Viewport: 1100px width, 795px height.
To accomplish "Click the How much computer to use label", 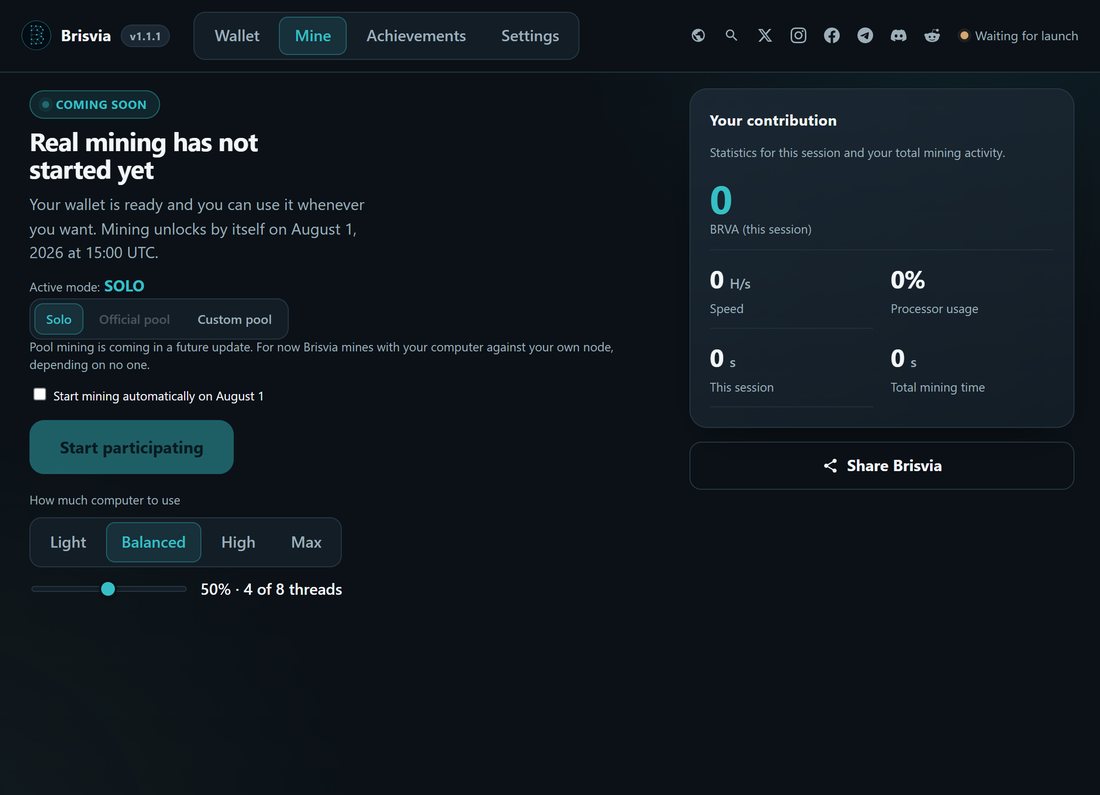I will click(x=105, y=500).
